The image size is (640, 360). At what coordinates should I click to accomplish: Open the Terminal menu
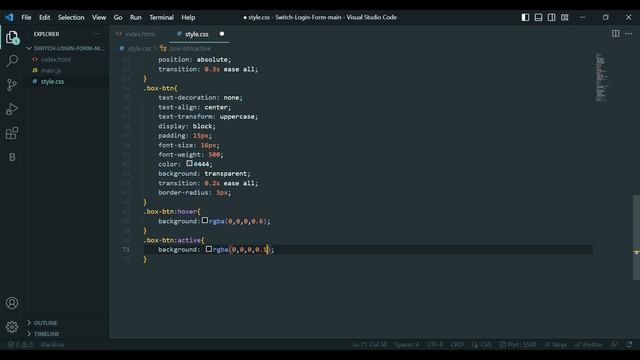coord(161,17)
